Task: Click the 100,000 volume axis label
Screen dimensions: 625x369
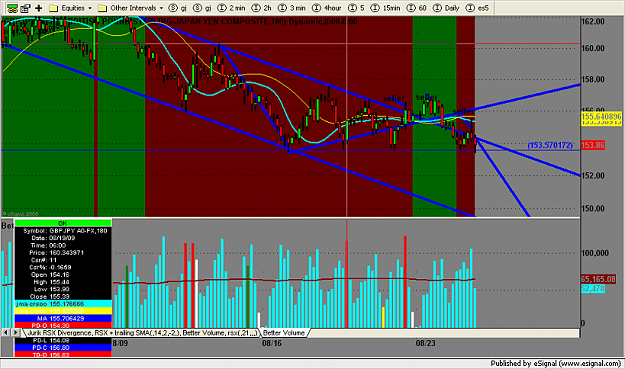Action: tap(595, 253)
